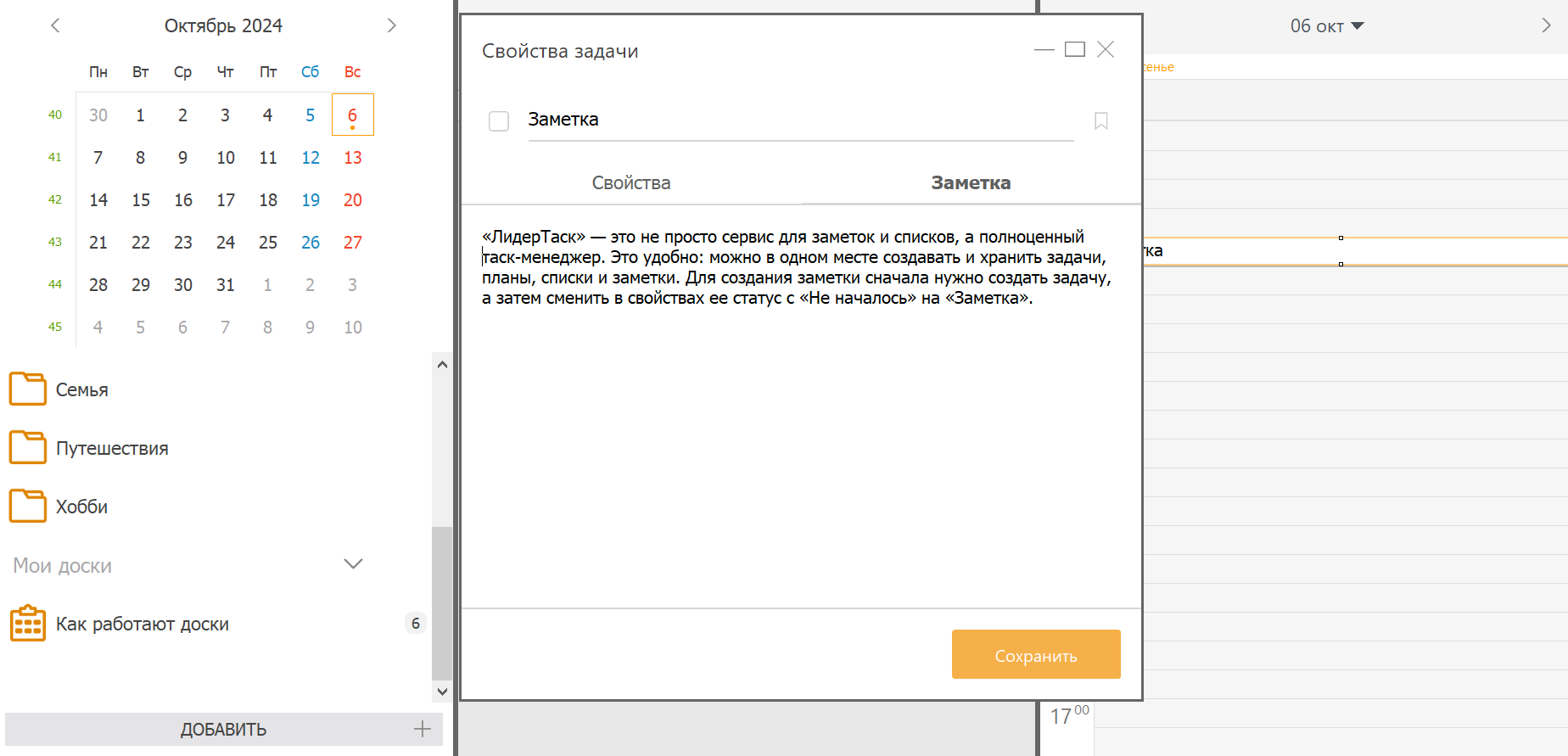The height and width of the screenshot is (756, 1568).
Task: Select October 19 in calendar
Action: coord(311,199)
